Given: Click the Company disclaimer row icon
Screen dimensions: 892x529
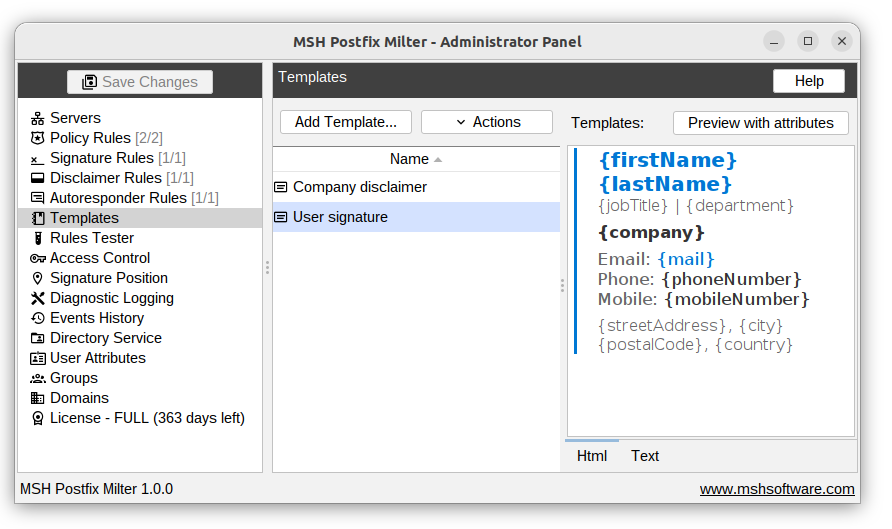Looking at the screenshot, I should point(280,187).
